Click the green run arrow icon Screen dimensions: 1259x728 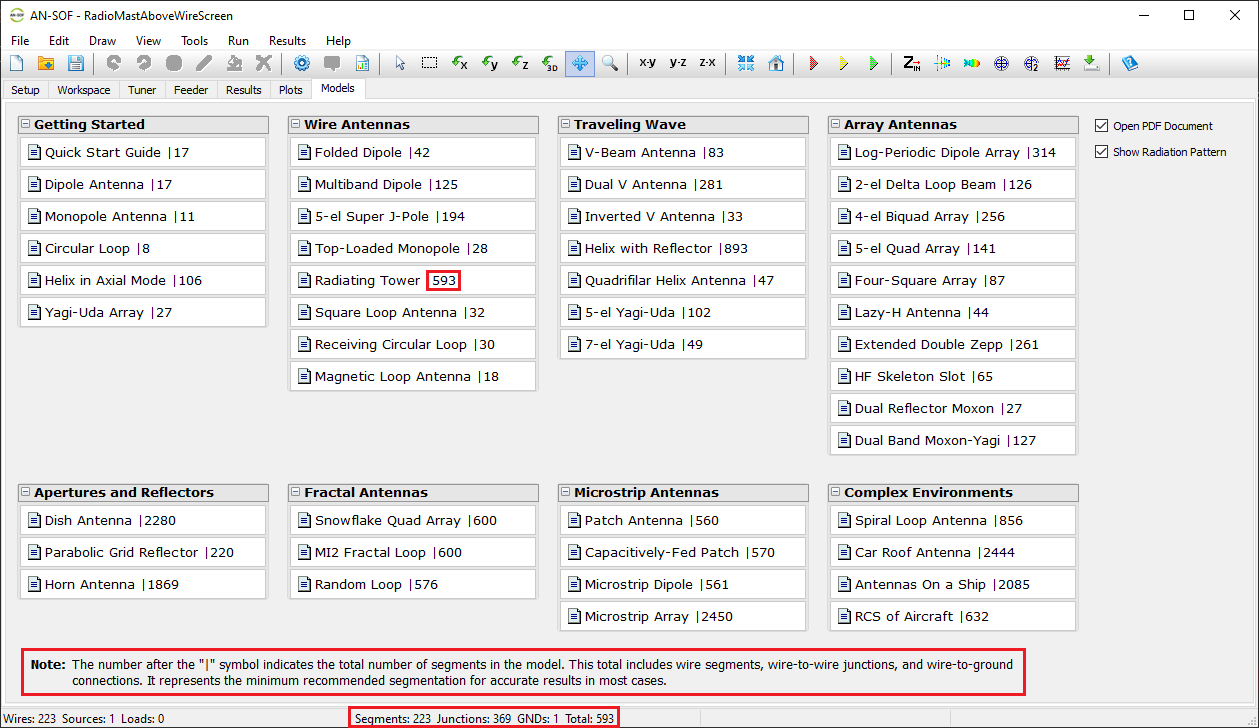coord(874,63)
